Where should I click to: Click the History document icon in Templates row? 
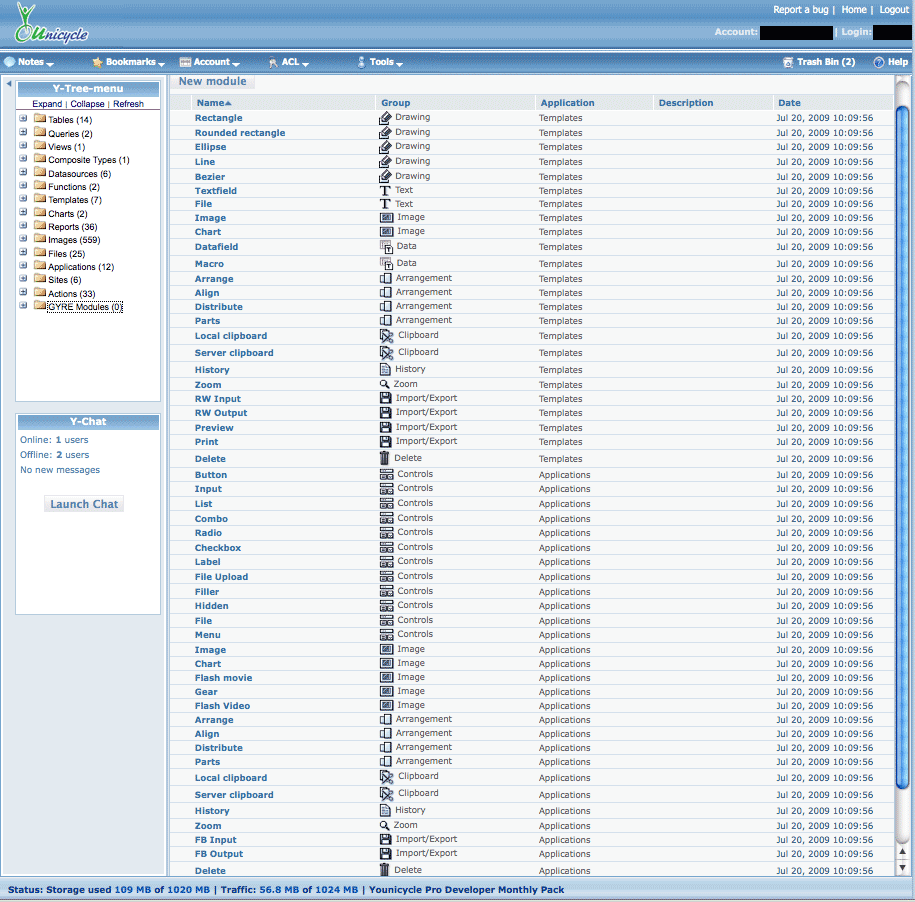click(x=386, y=369)
